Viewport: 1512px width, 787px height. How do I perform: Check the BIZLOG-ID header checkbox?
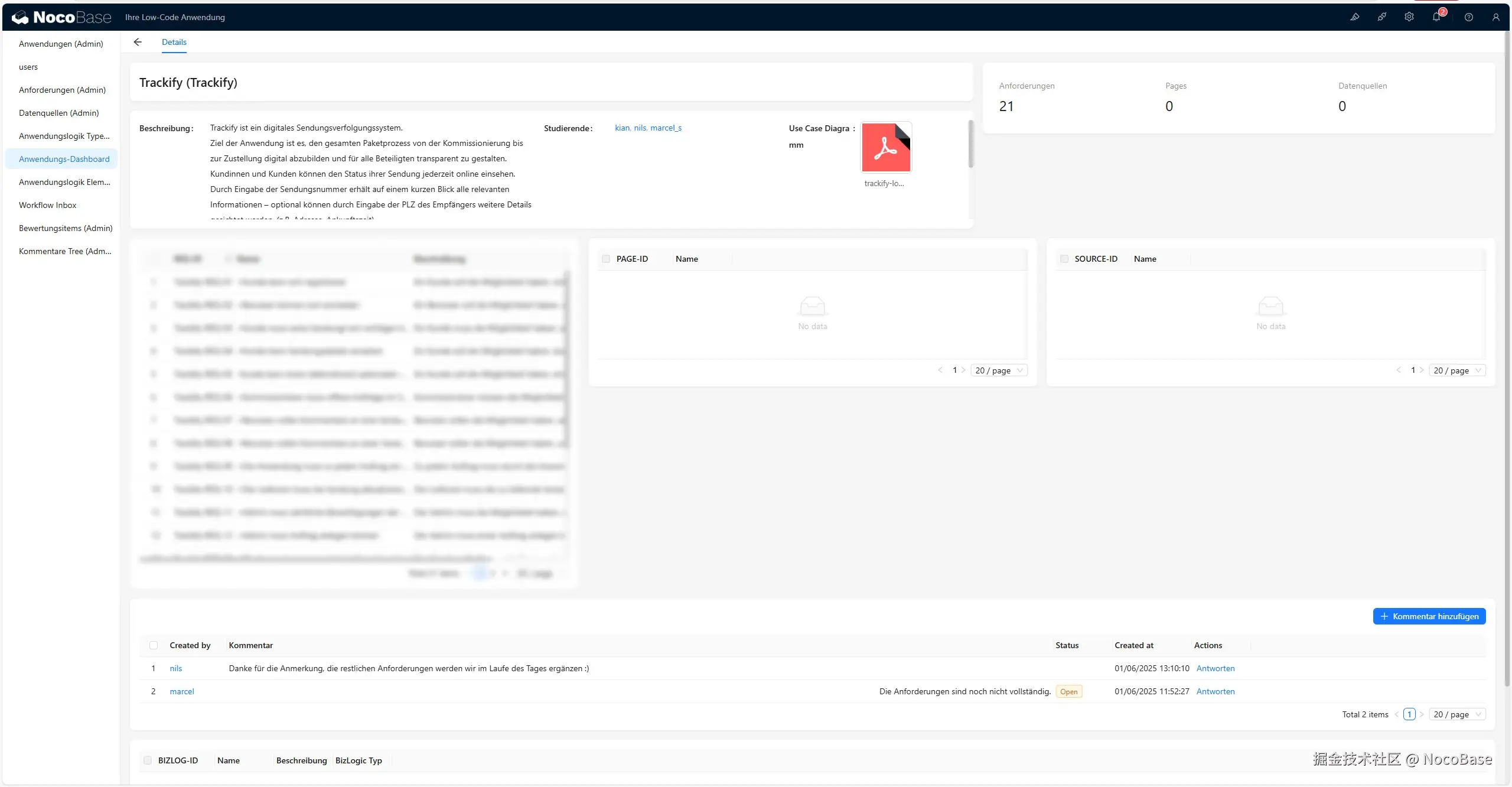point(148,760)
